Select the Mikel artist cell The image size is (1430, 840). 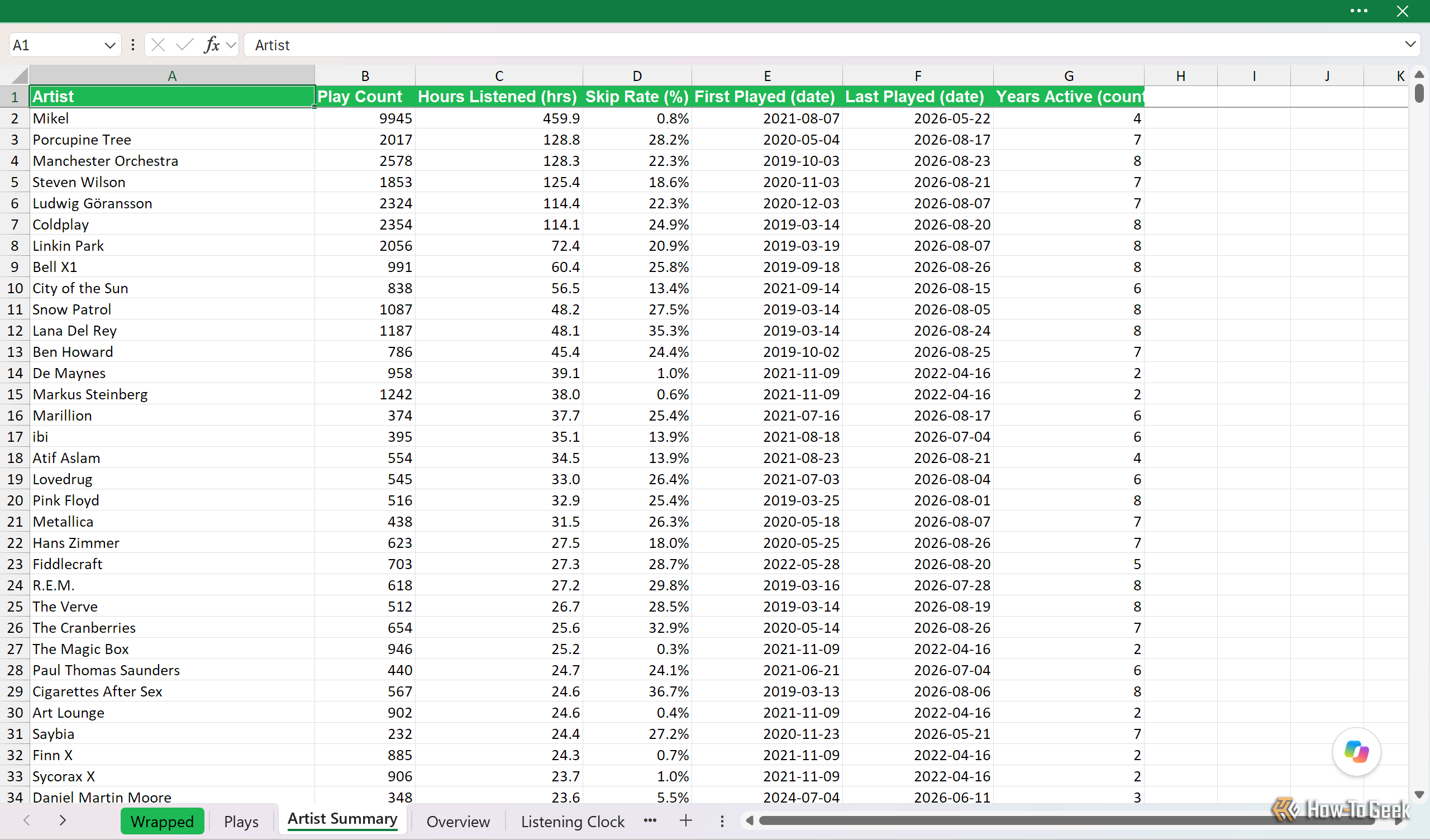[x=172, y=118]
